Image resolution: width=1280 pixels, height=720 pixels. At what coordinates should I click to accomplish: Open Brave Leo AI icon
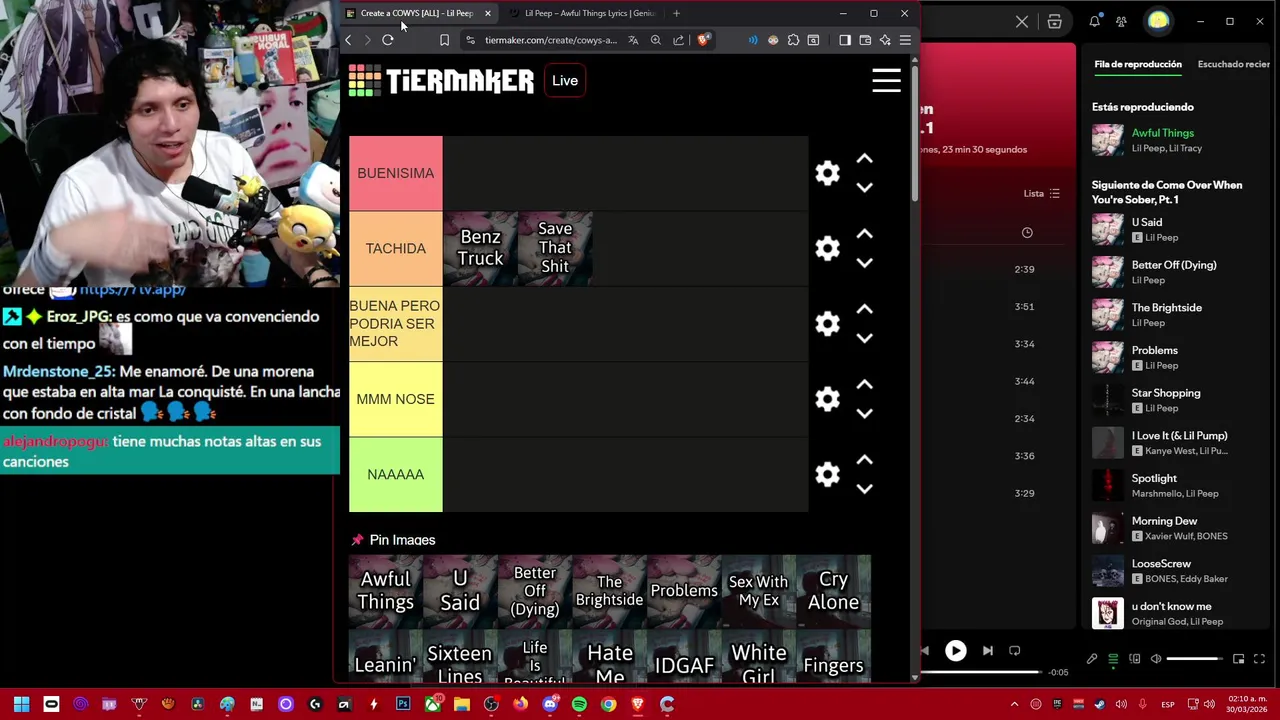pos(885,40)
